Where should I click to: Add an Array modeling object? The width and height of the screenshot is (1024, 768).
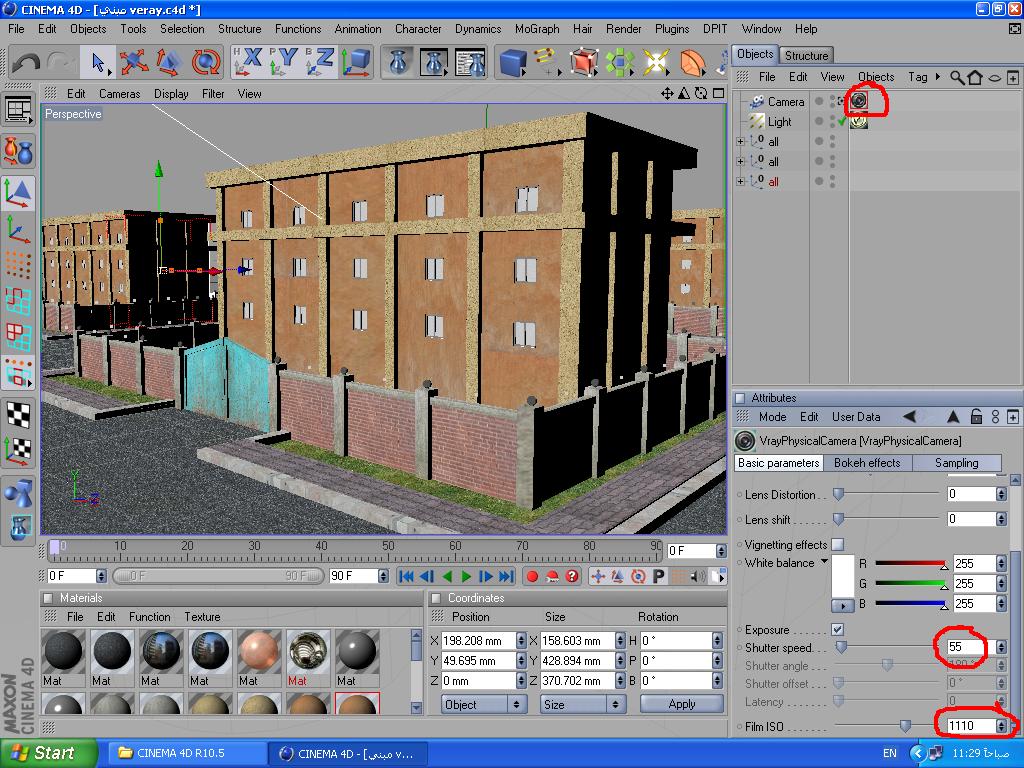click(x=620, y=63)
